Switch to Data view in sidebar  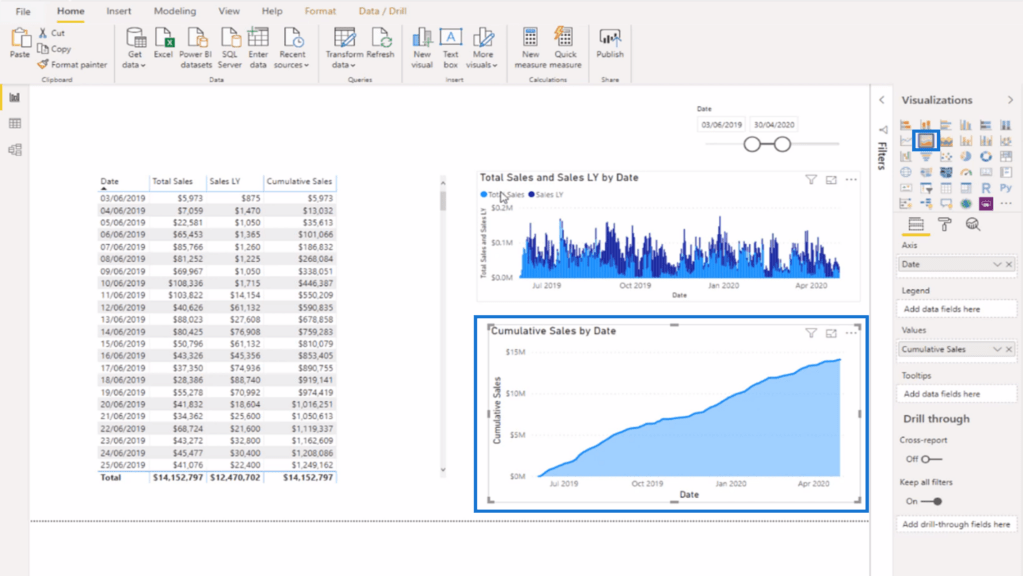(x=14, y=123)
